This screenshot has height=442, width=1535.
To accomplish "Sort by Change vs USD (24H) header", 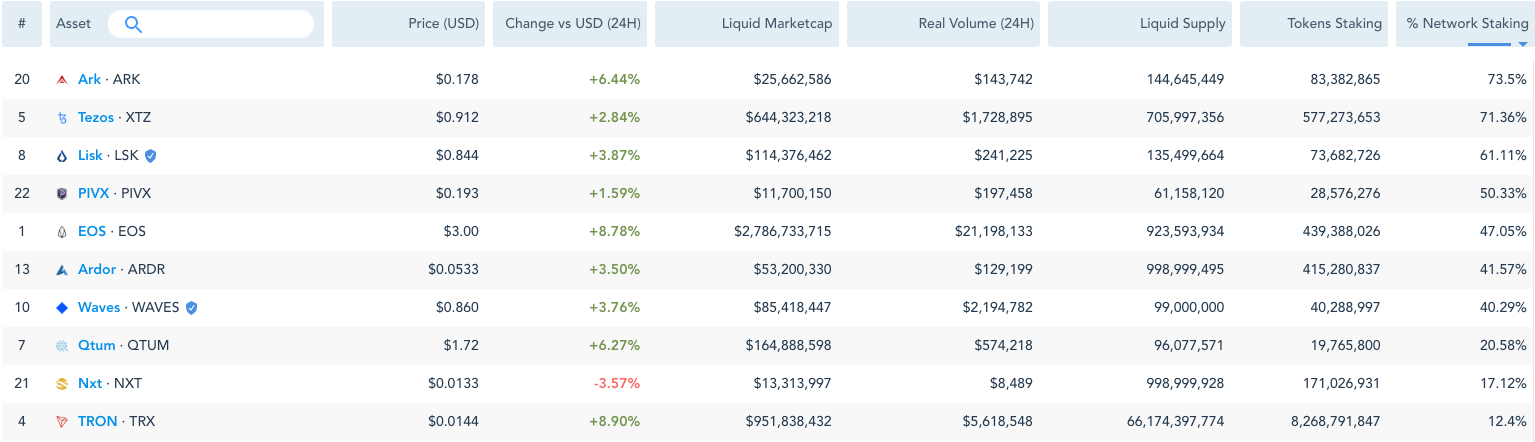I will coord(570,24).
